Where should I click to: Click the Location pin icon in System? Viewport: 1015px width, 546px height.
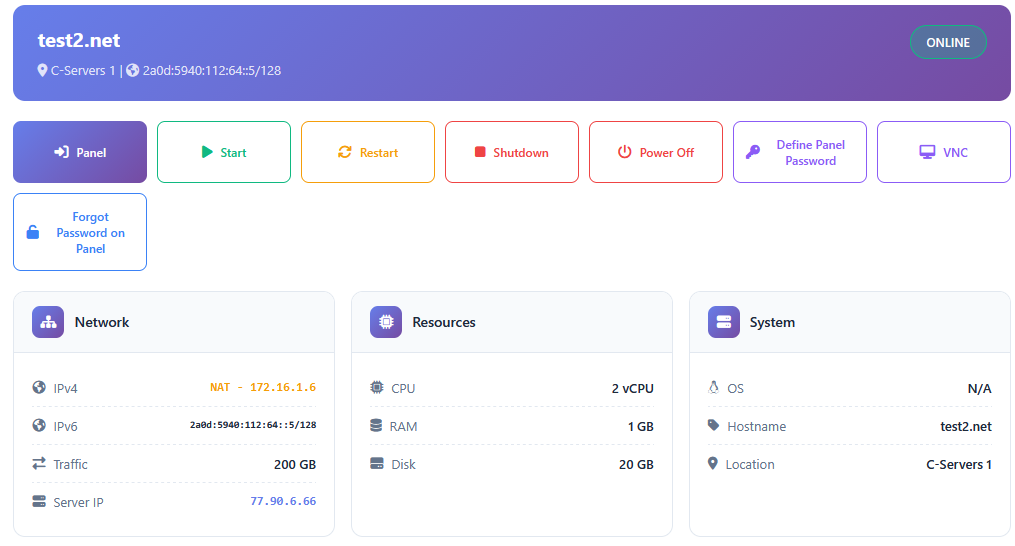click(713, 464)
